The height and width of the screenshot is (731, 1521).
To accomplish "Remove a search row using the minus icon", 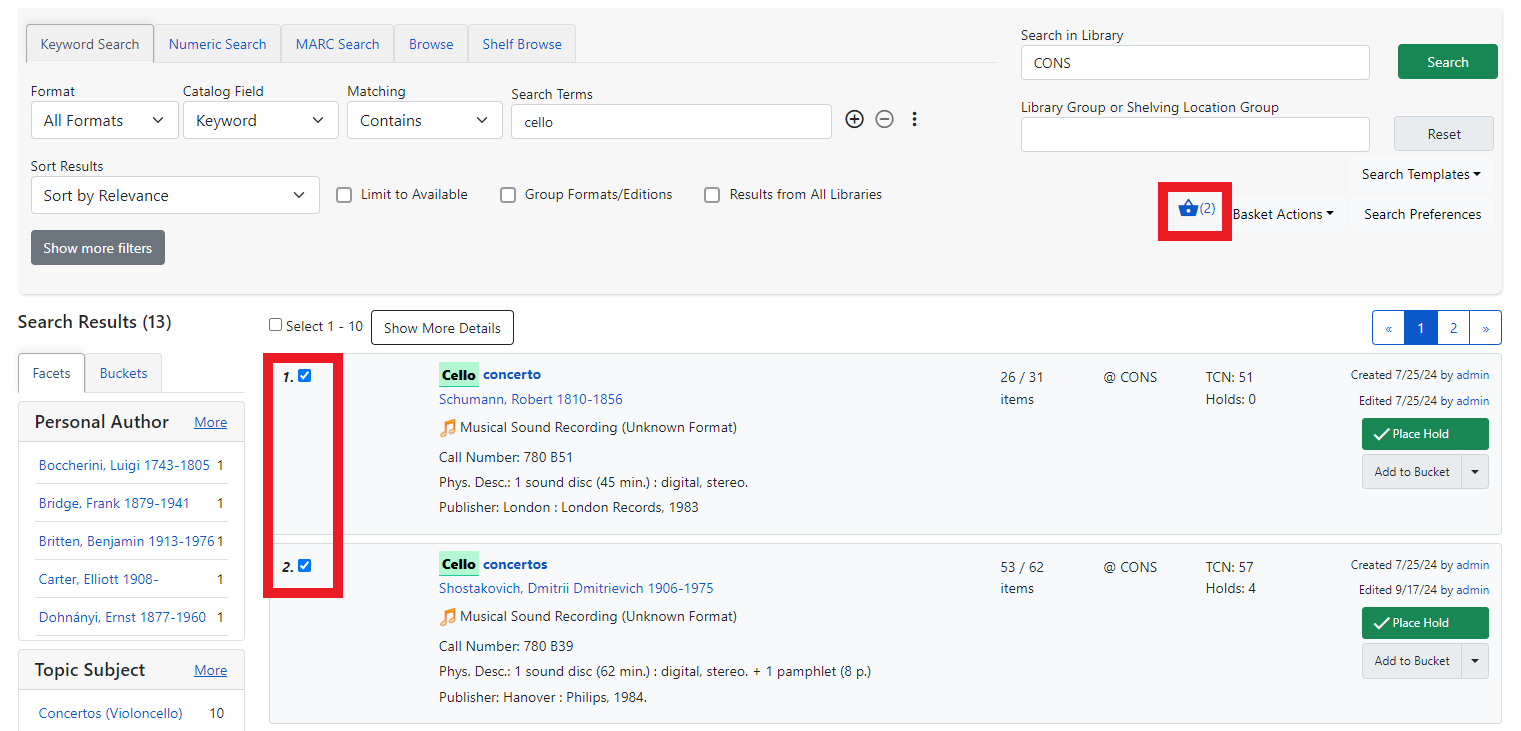I will point(884,118).
